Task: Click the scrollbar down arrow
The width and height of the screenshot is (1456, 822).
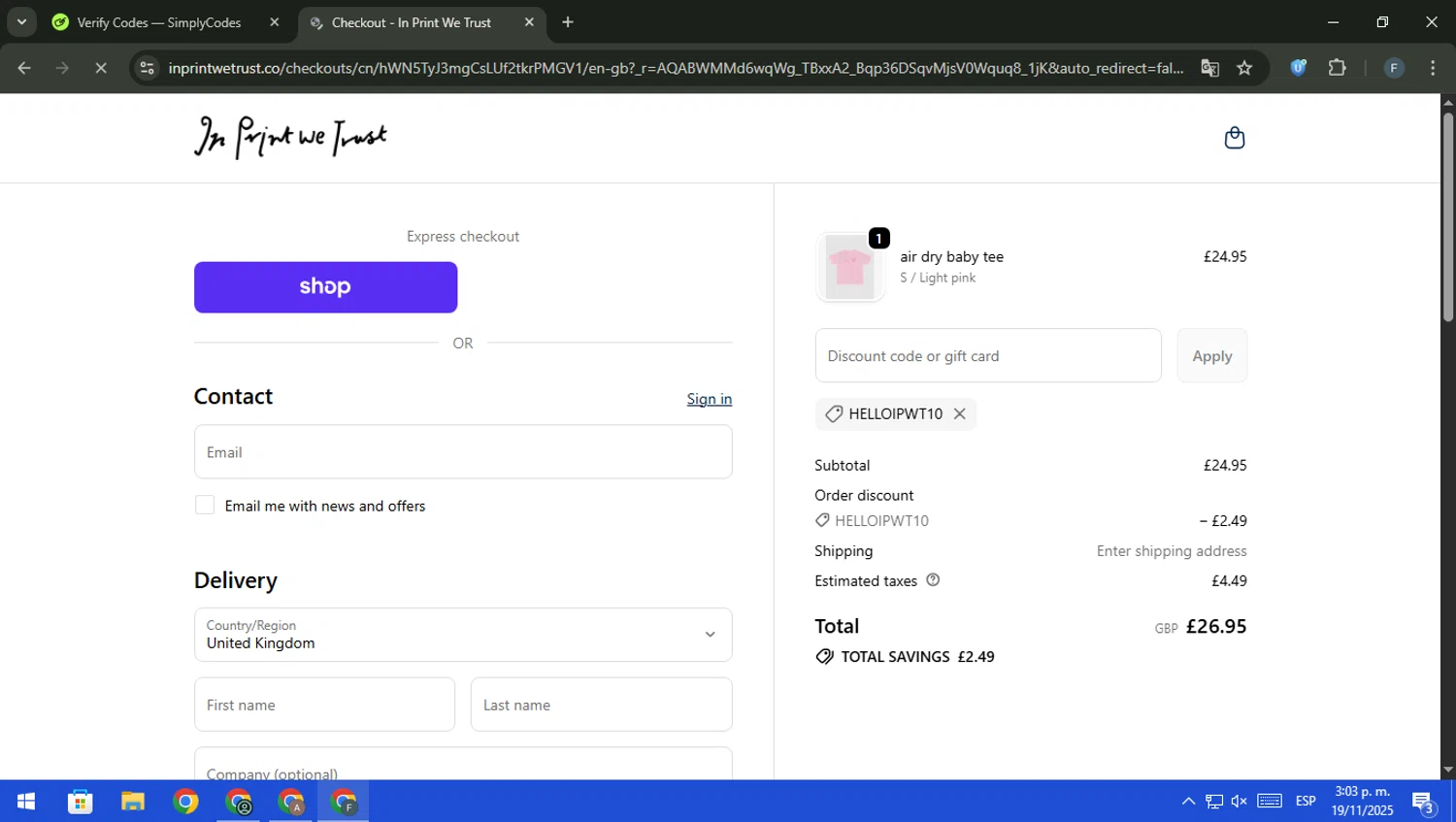Action: click(1448, 770)
